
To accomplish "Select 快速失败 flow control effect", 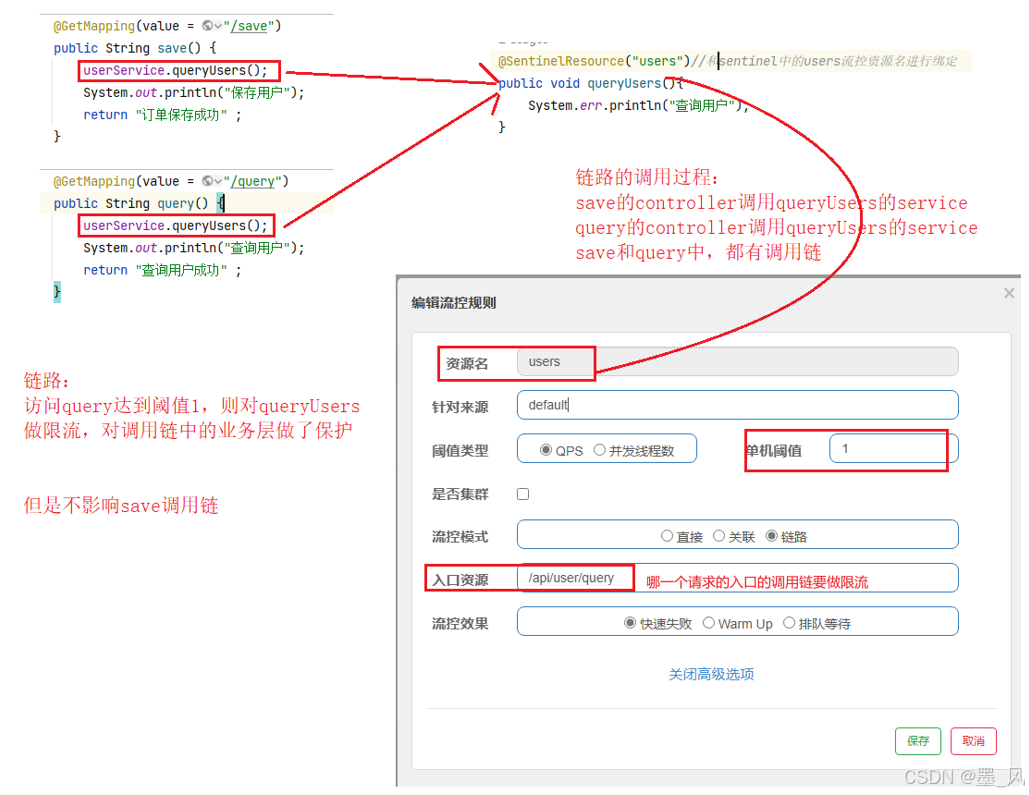I will coord(630,622).
